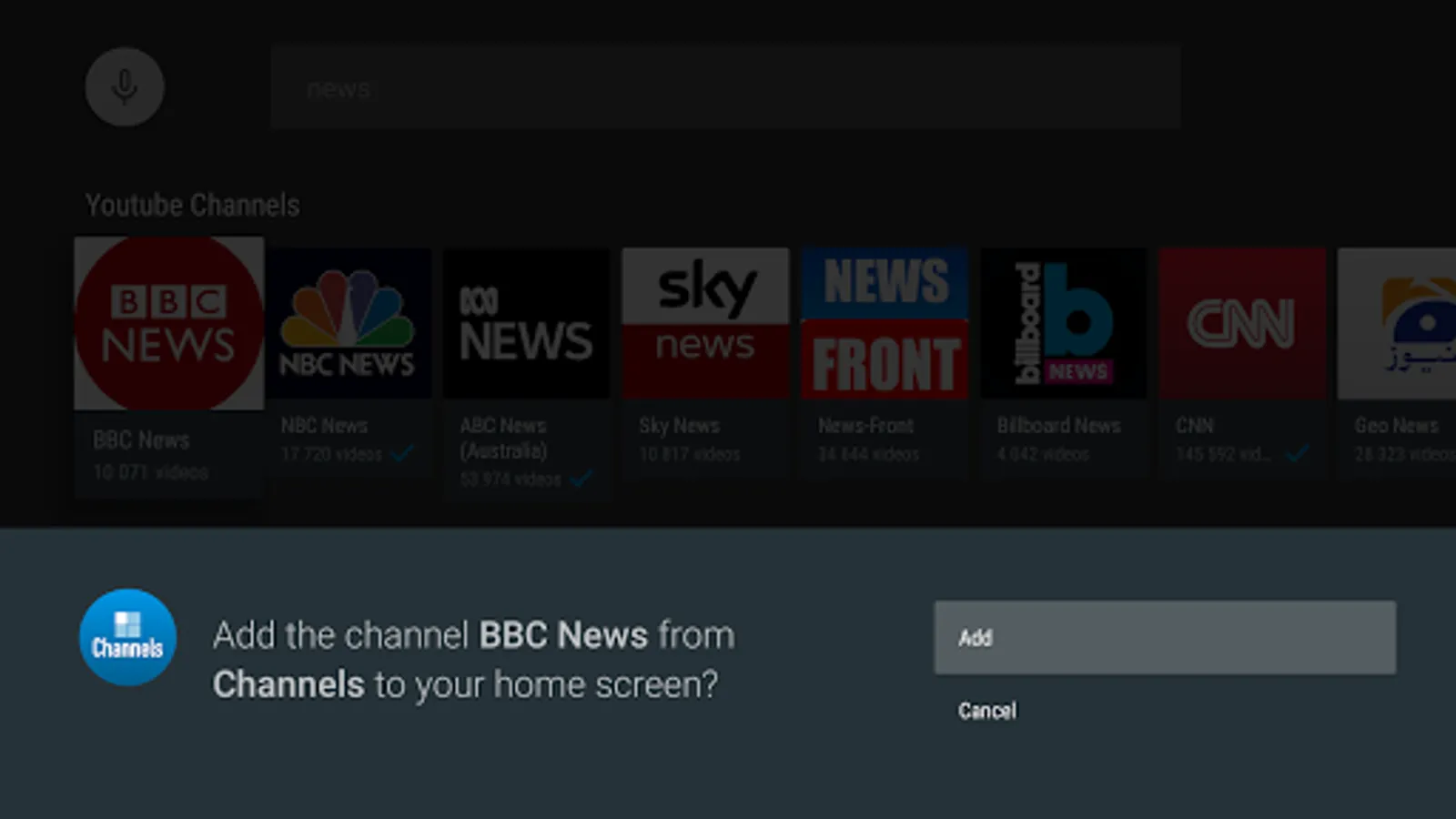This screenshot has width=1456, height=819.
Task: Click the microphone voice search icon
Action: 125,87
